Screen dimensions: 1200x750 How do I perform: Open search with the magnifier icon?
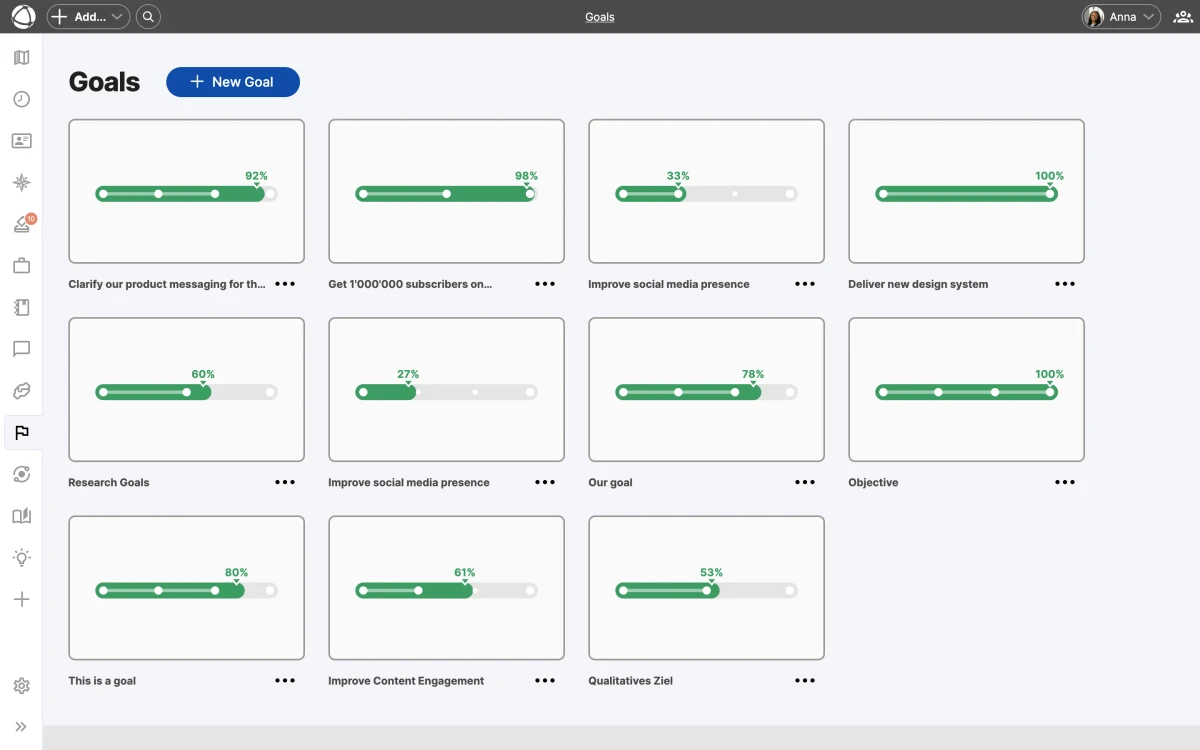[x=148, y=16]
